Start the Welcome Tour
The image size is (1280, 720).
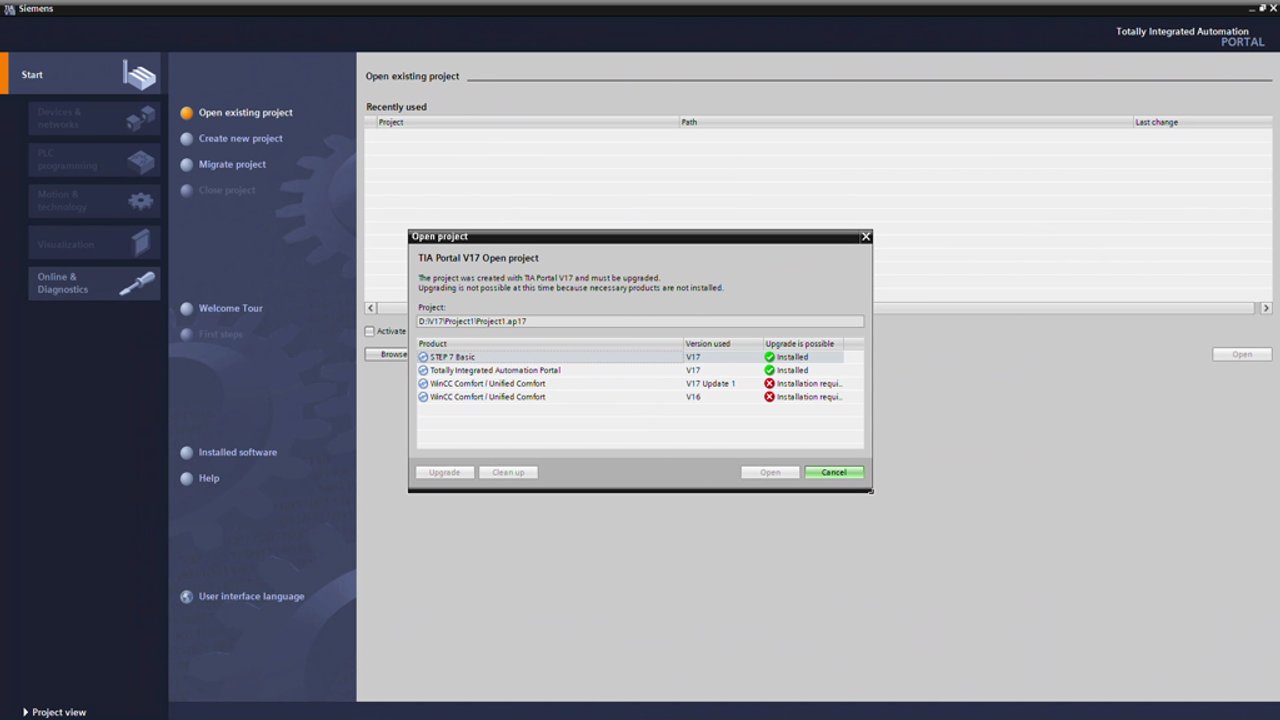point(230,309)
